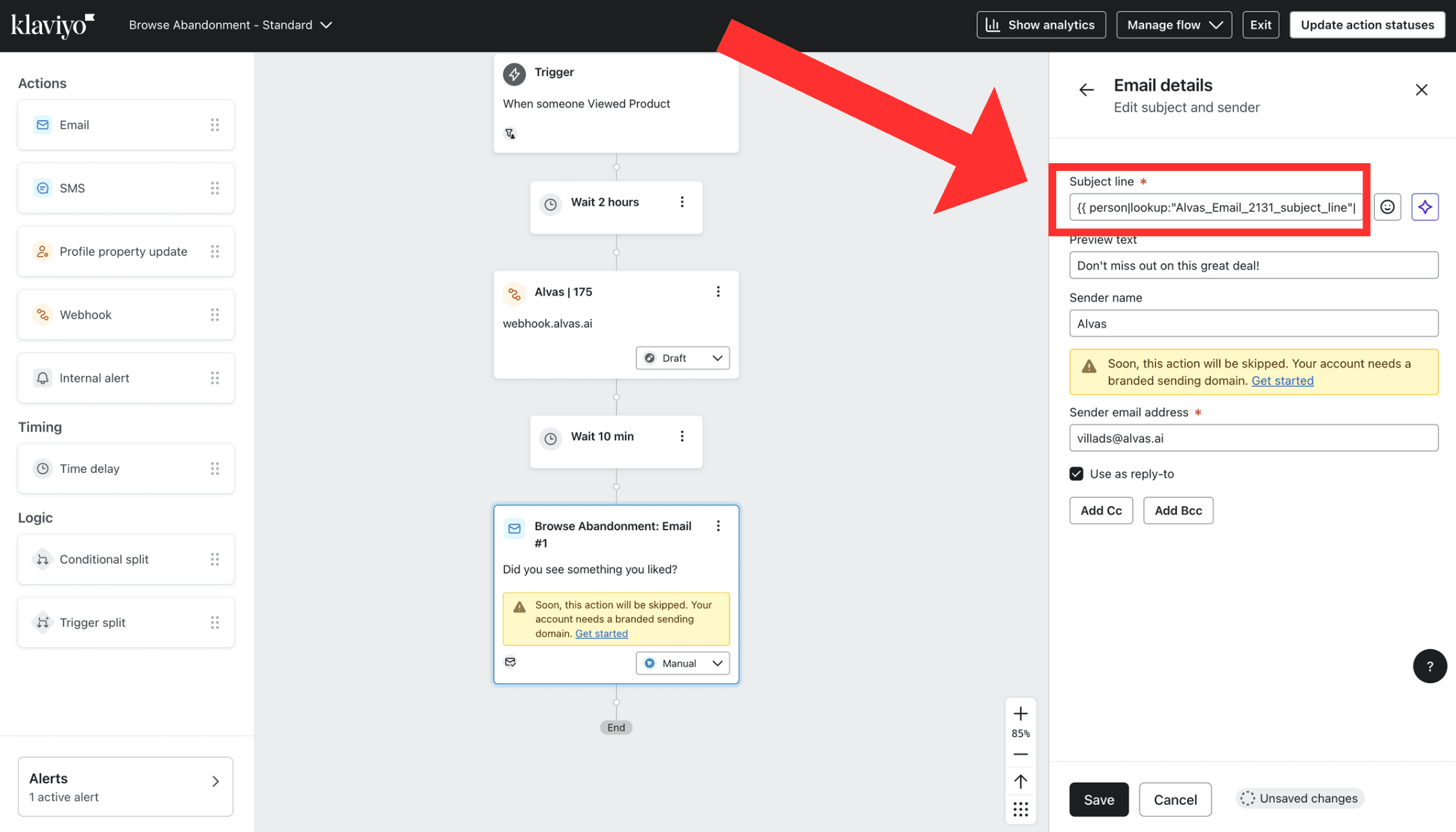Screen dimensions: 1456x832
Task: Click the Add Cc button
Action: (x=1101, y=510)
